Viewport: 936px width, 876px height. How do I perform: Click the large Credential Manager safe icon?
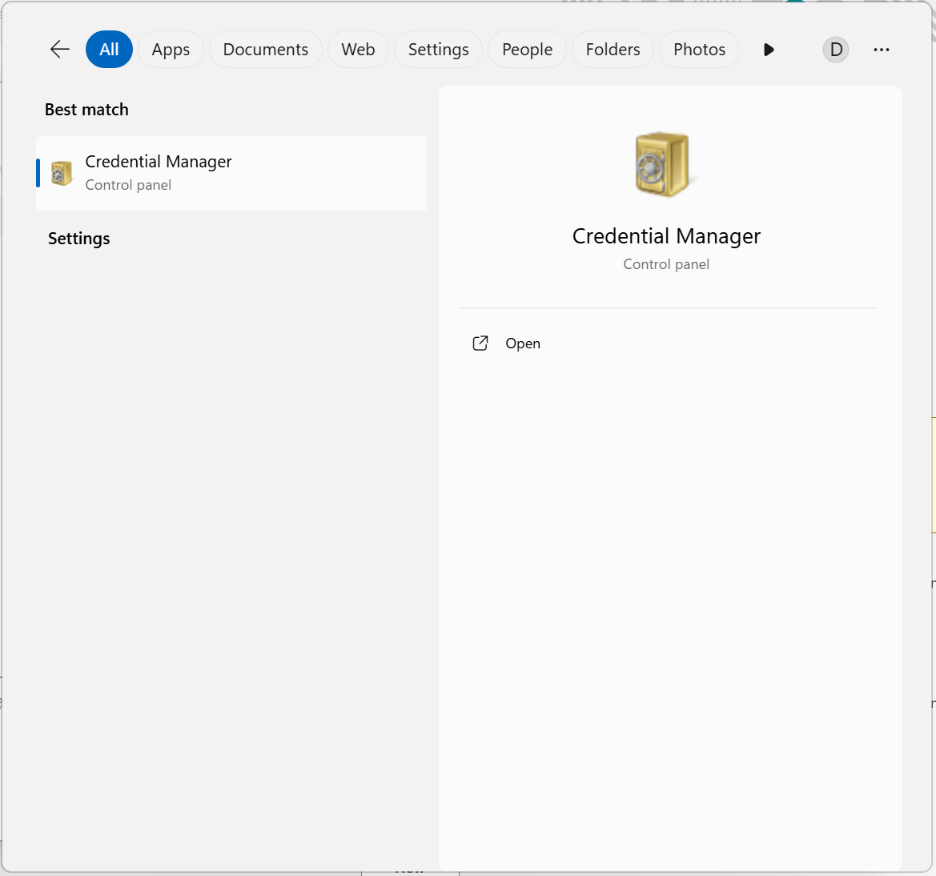coord(662,164)
